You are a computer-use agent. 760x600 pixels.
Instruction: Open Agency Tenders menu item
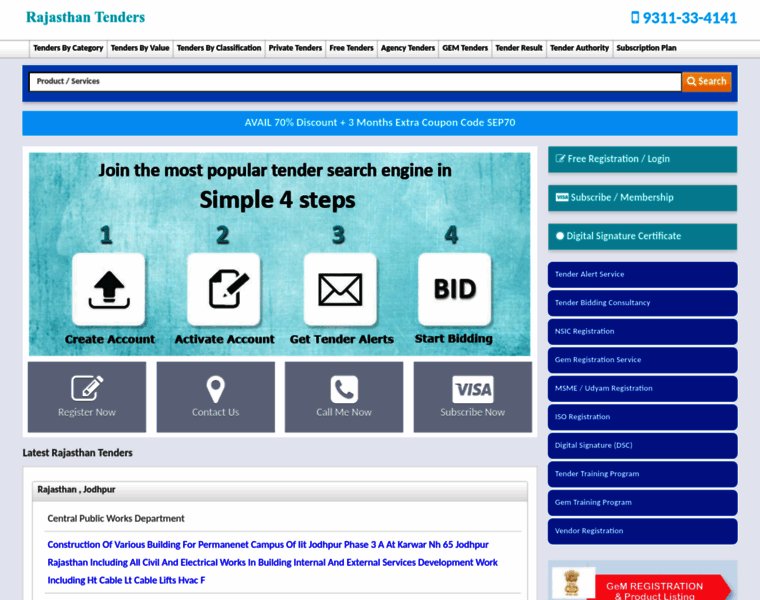pyautogui.click(x=408, y=48)
